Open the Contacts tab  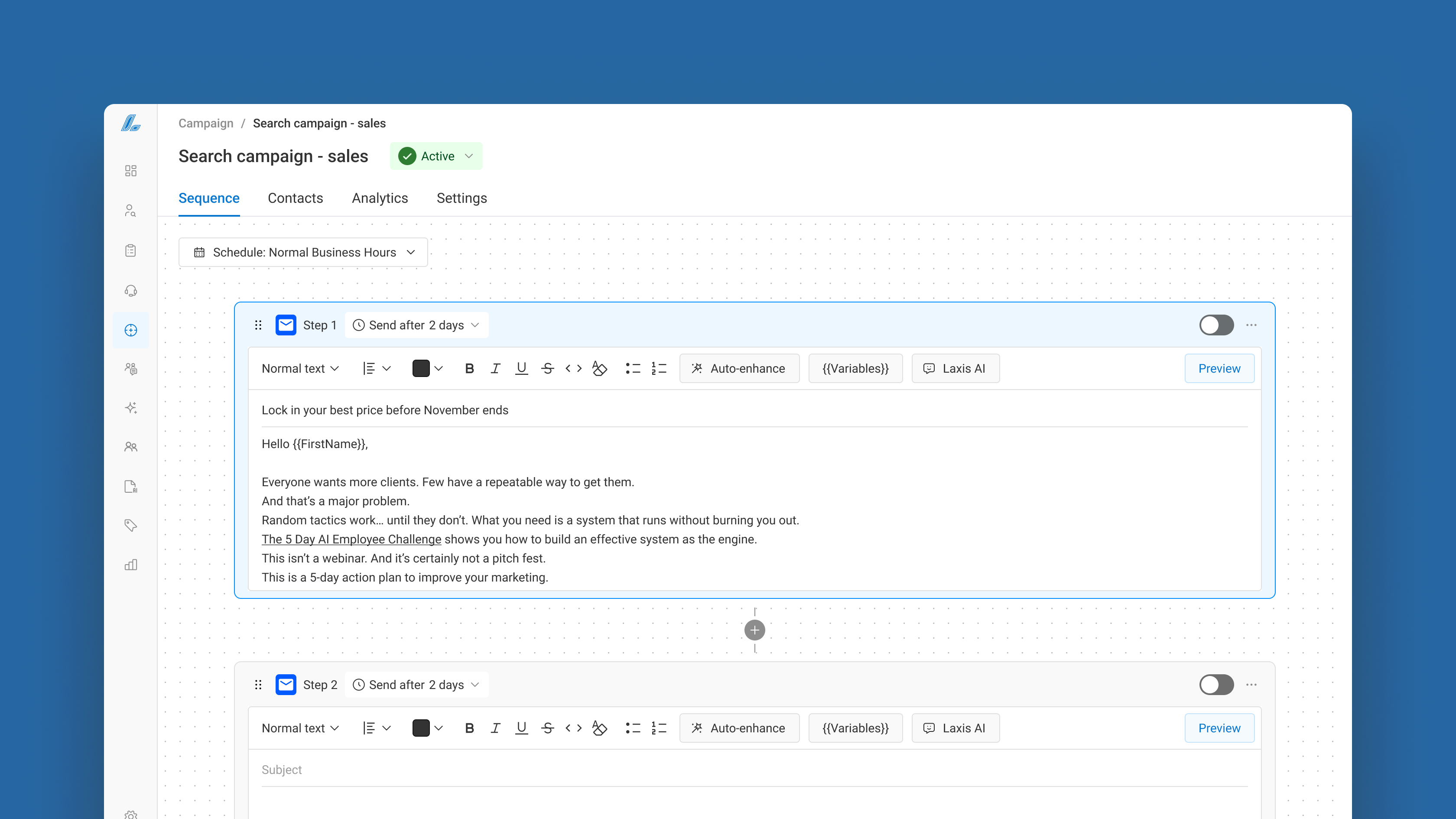tap(295, 198)
